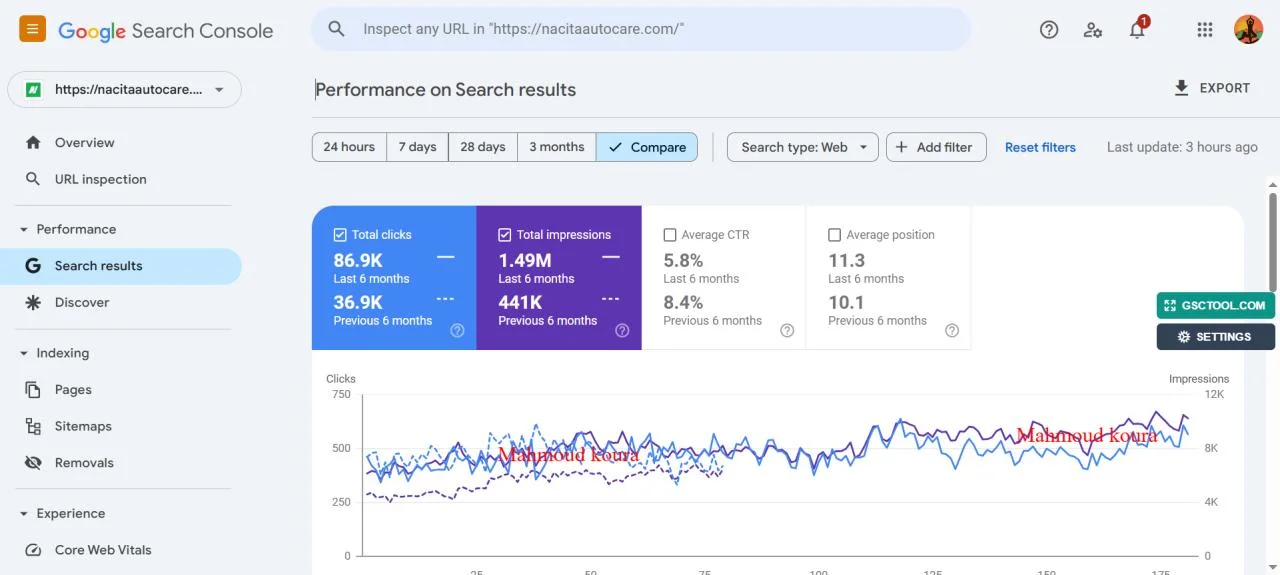Click the Core Web Vitals gauge icon

click(x=33, y=550)
